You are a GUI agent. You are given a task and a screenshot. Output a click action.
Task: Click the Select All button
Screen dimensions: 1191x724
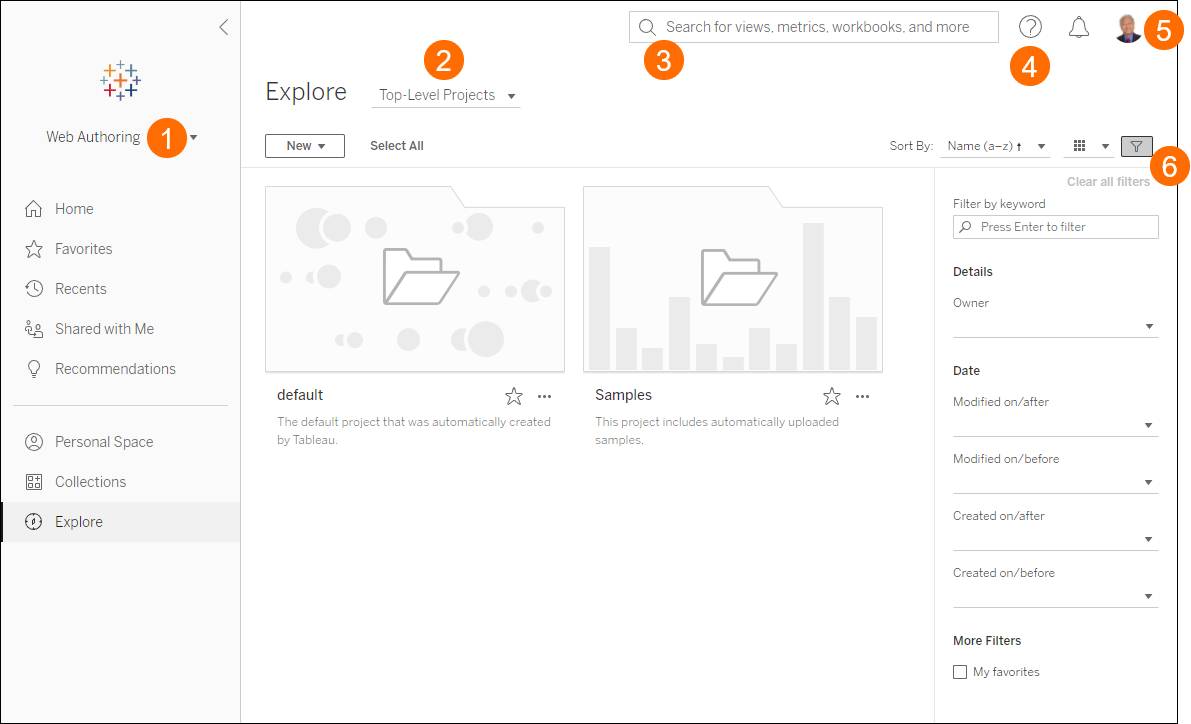[396, 145]
